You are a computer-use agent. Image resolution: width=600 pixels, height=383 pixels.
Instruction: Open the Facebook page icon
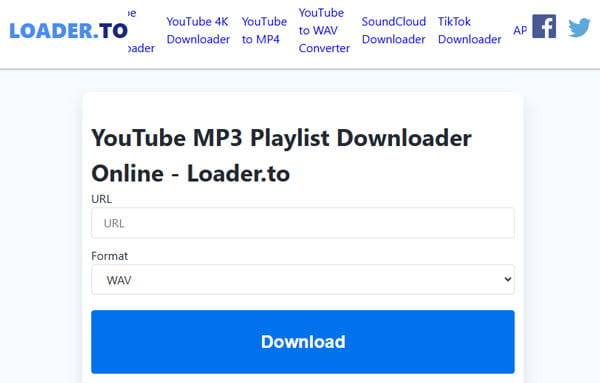pyautogui.click(x=544, y=26)
